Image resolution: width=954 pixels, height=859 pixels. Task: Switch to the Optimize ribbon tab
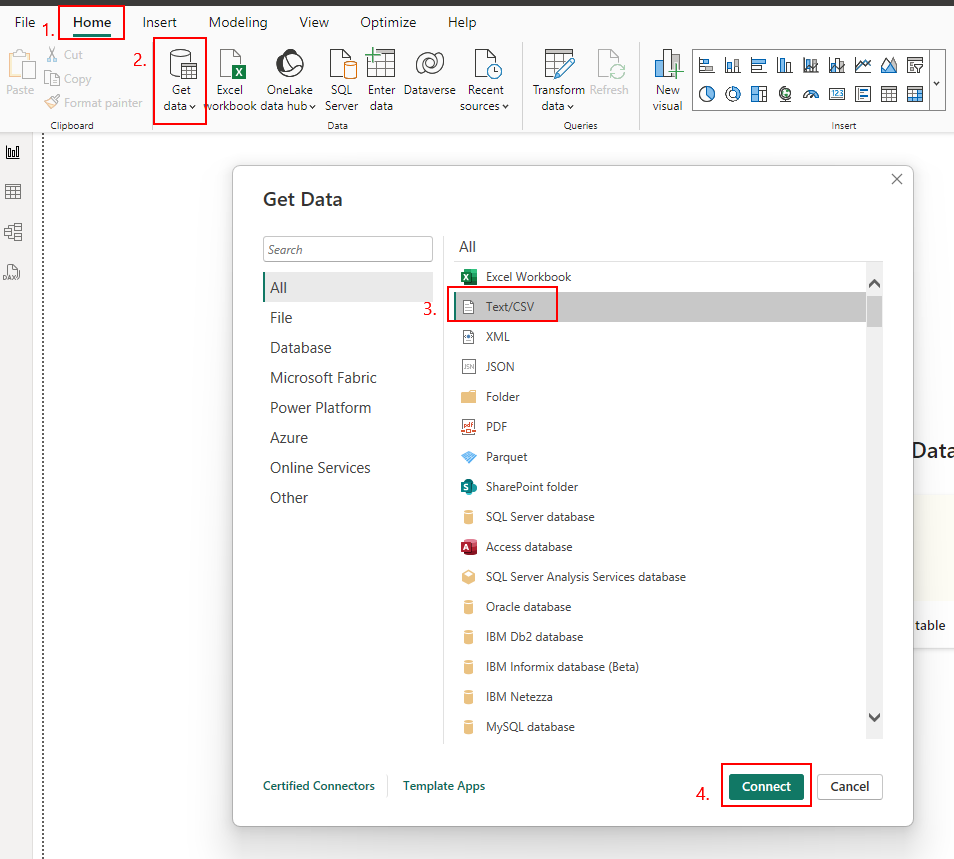pyautogui.click(x=388, y=23)
